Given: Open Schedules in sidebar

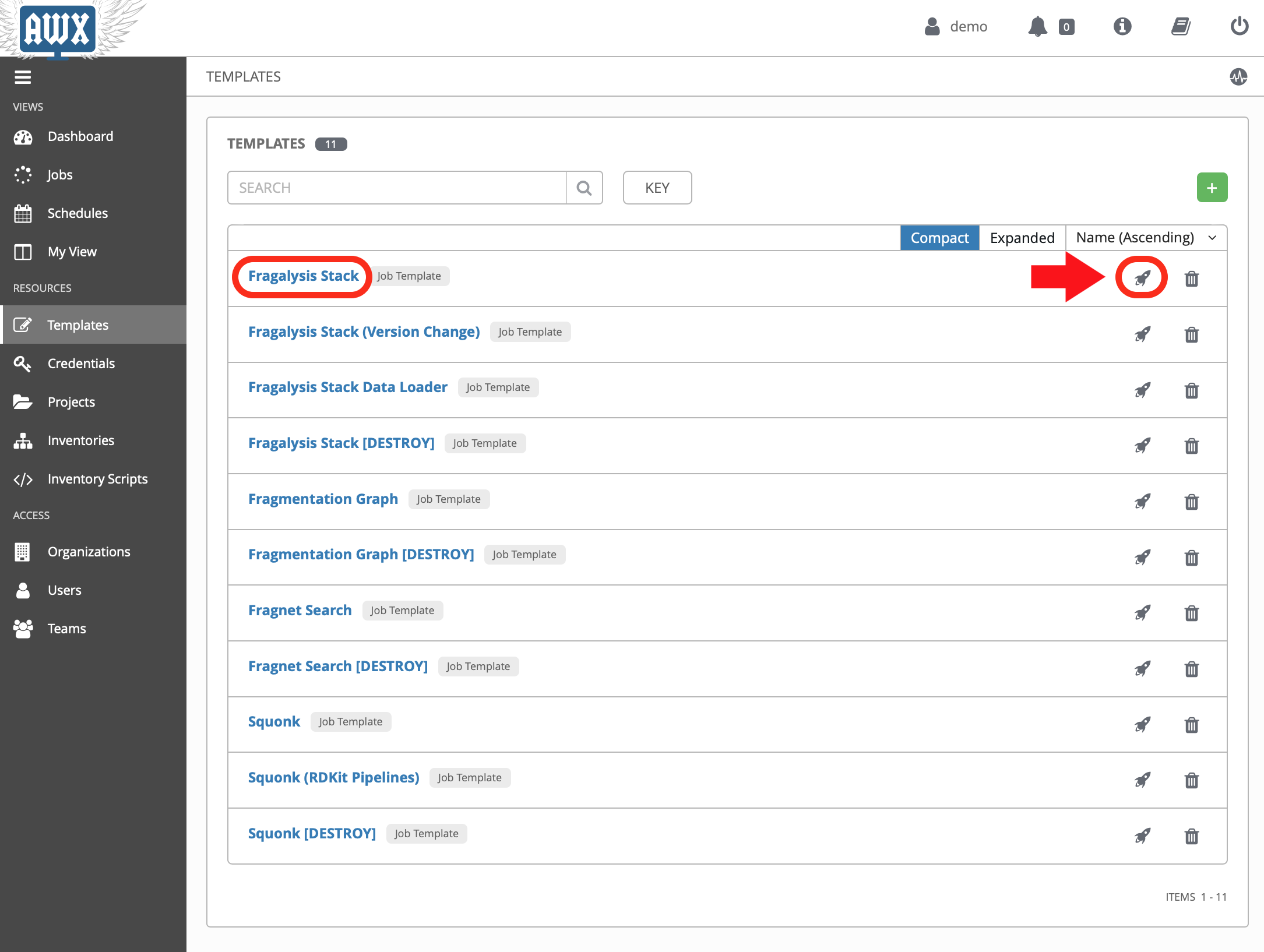Looking at the screenshot, I should pyautogui.click(x=93, y=213).
